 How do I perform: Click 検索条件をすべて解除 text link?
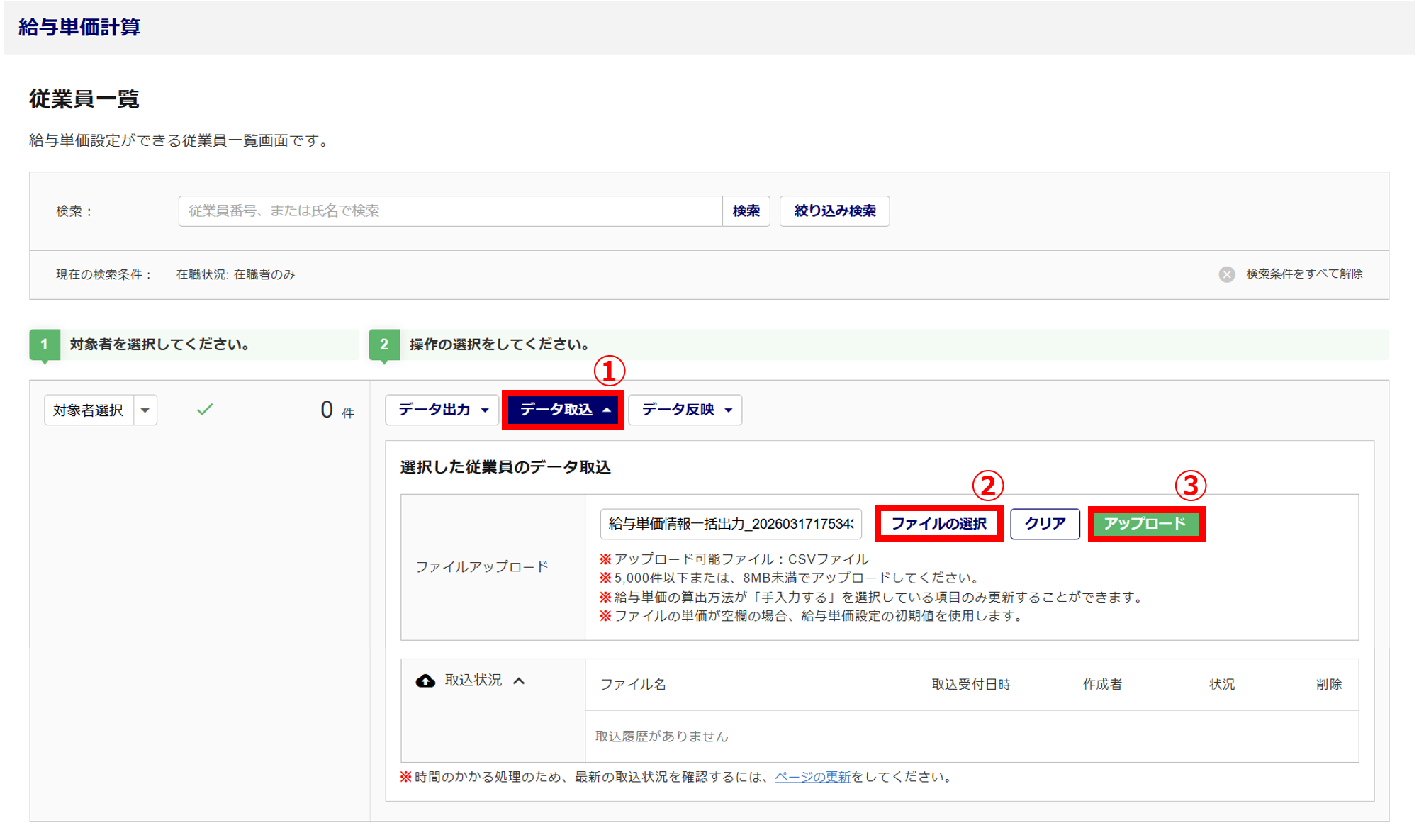tap(1304, 274)
